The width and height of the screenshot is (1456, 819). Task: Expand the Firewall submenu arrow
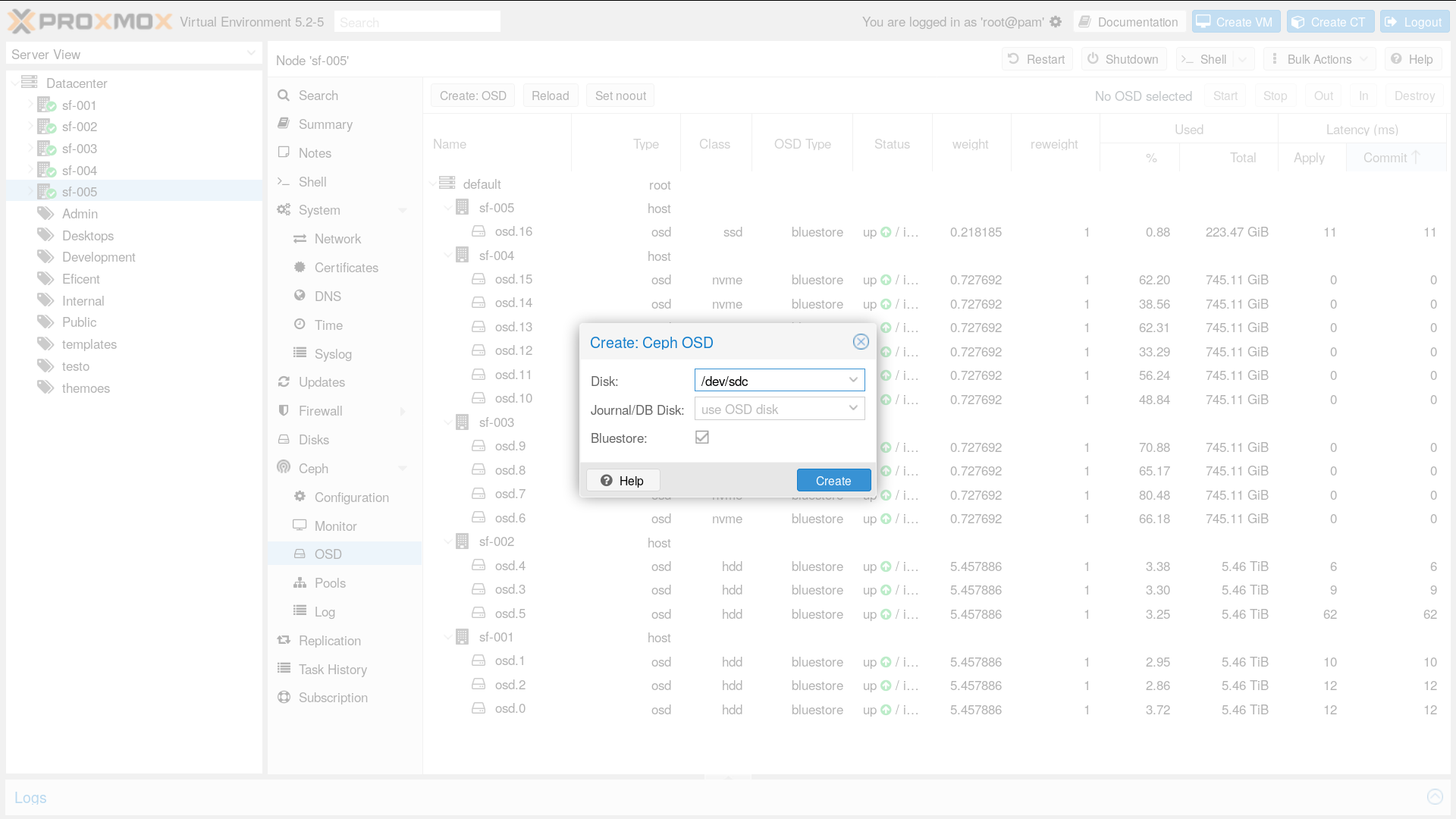tap(403, 411)
